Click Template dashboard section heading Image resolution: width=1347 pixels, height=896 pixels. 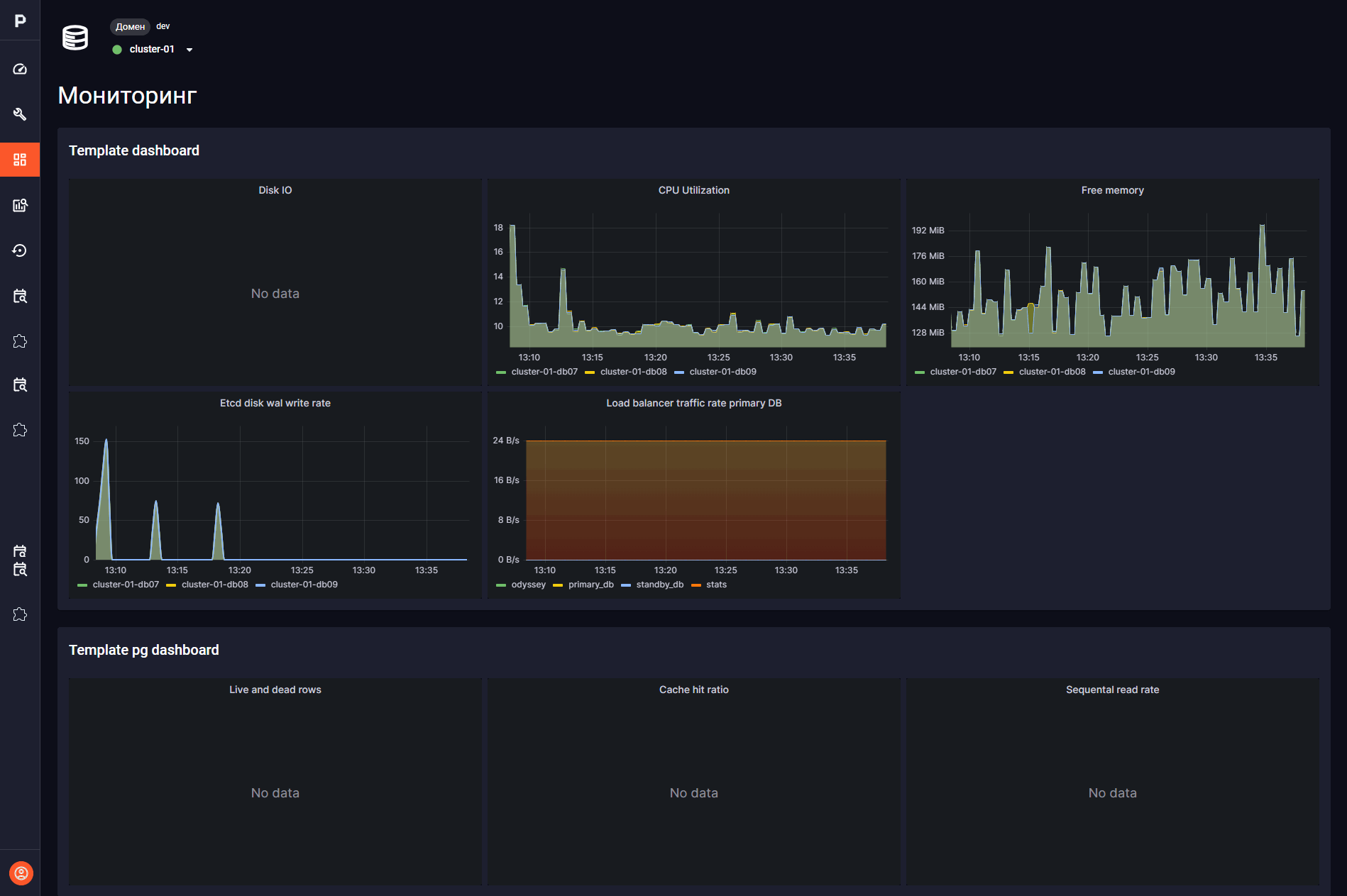[x=134, y=150]
